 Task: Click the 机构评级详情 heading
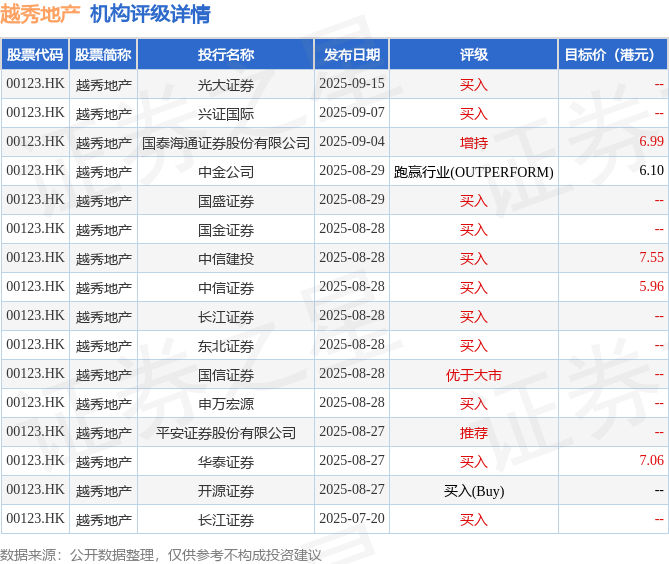click(150, 14)
